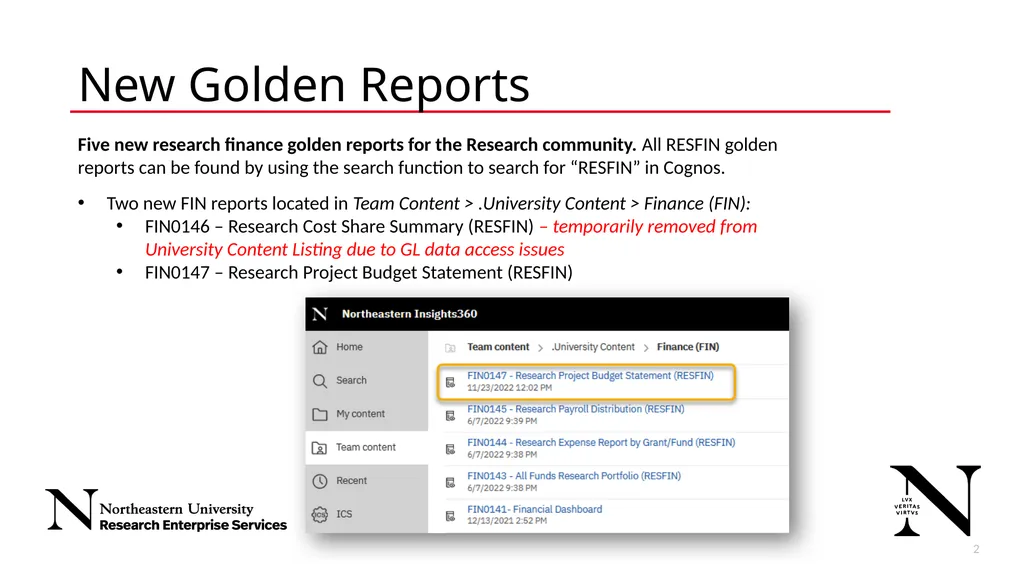This screenshot has width=1024, height=575.
Task: Click the report icon beside FIN0147
Action: [x=450, y=382]
